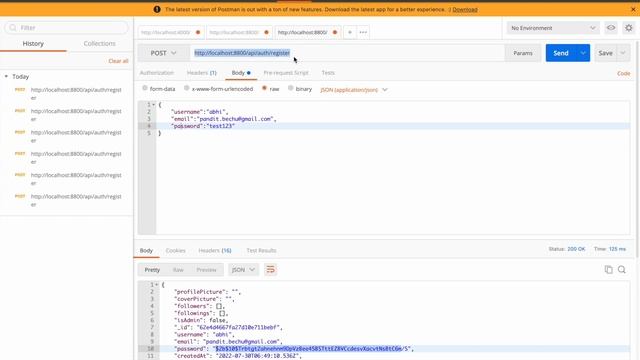Select the second open request tab
This screenshot has width=640, height=360.
pos(238,32)
